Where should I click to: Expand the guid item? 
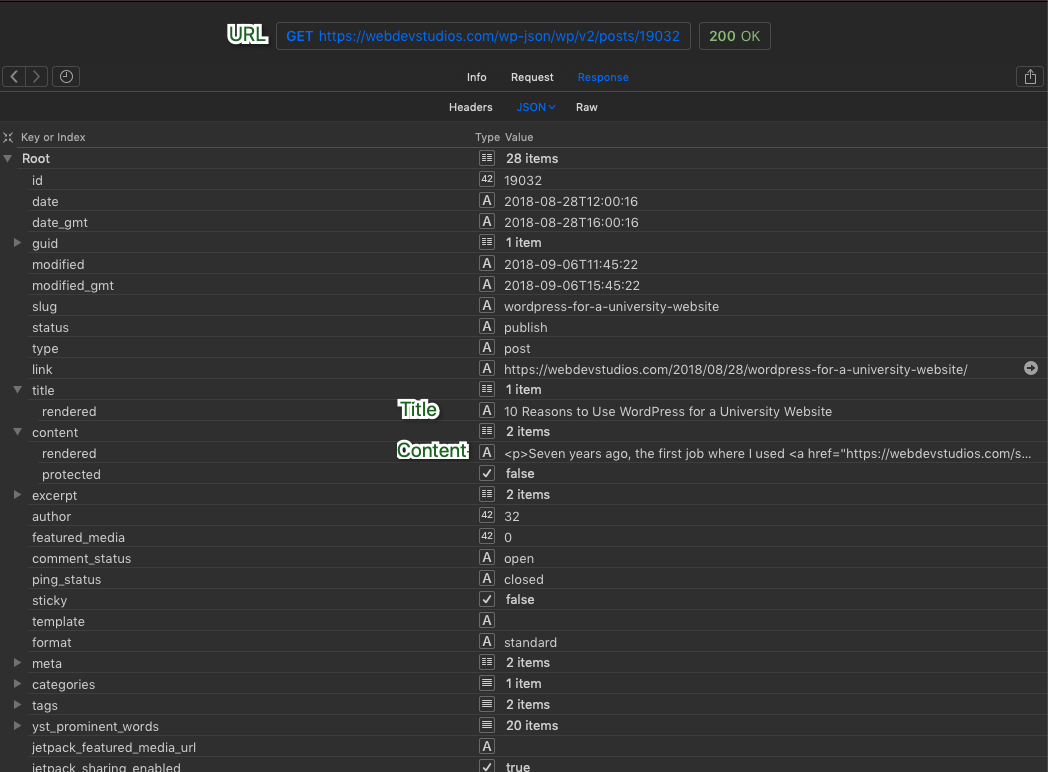[17, 242]
